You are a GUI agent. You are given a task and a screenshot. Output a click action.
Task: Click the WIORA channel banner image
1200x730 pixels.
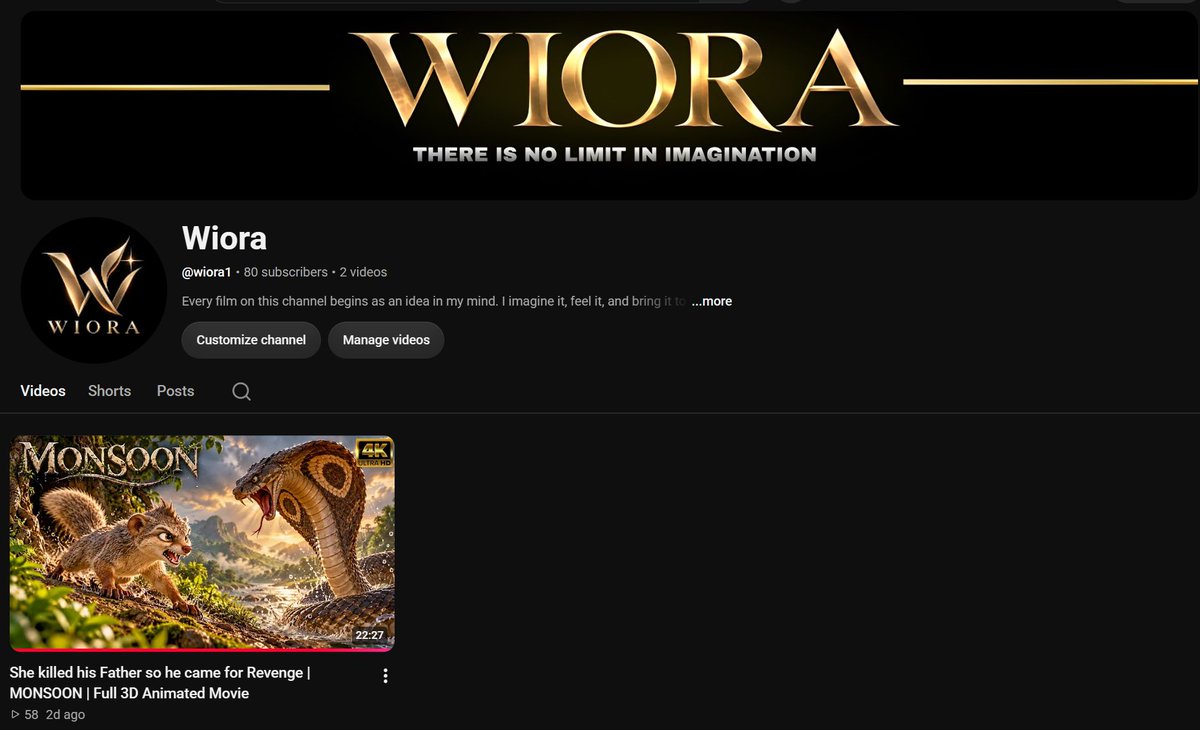coord(609,105)
